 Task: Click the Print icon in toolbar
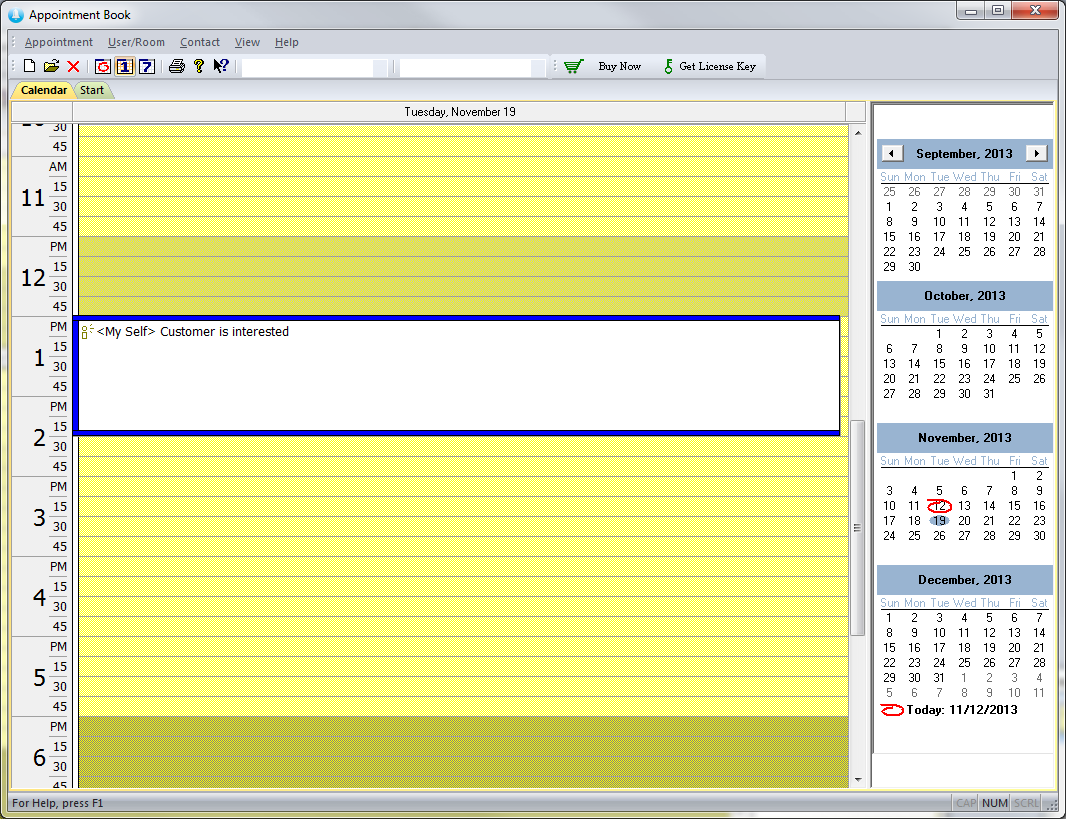177,67
